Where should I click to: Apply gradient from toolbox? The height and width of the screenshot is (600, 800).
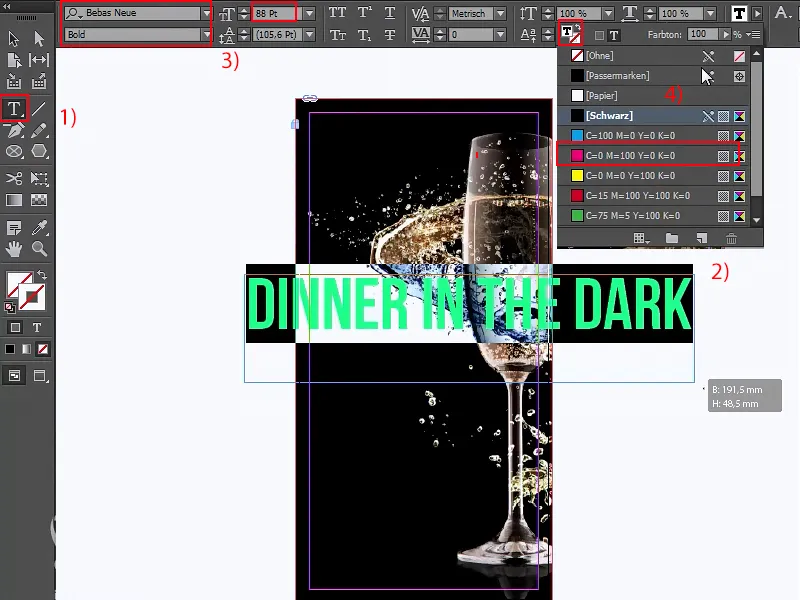click(26, 349)
